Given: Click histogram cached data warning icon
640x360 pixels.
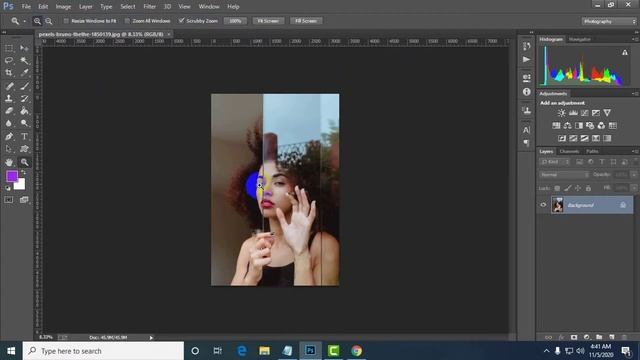Looking at the screenshot, I should 624,52.
